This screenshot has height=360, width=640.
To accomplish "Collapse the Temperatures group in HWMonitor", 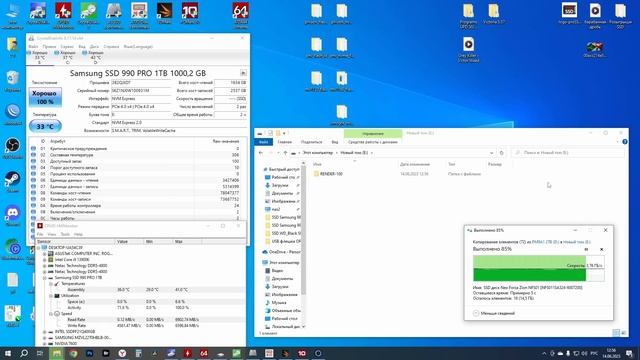I will [51, 284].
